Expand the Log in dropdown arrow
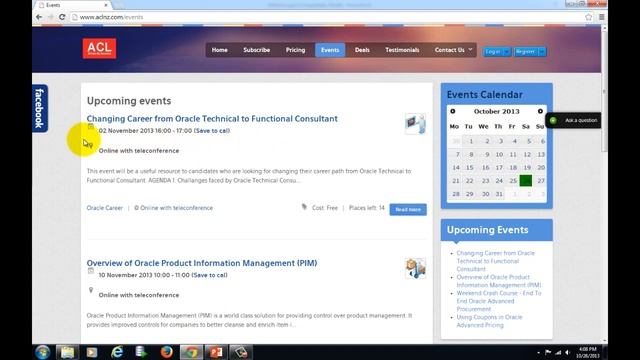Viewport: 640px width, 360px height. pos(507,51)
